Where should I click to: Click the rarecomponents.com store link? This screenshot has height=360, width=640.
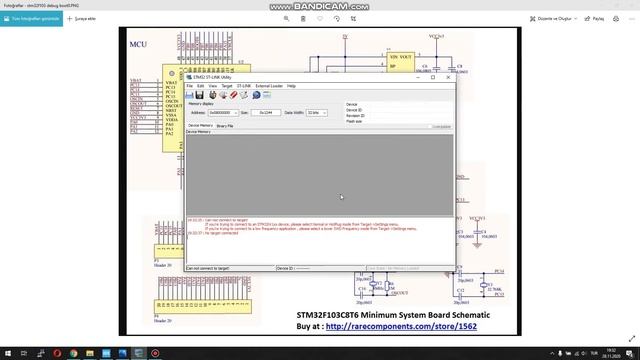tap(401, 326)
